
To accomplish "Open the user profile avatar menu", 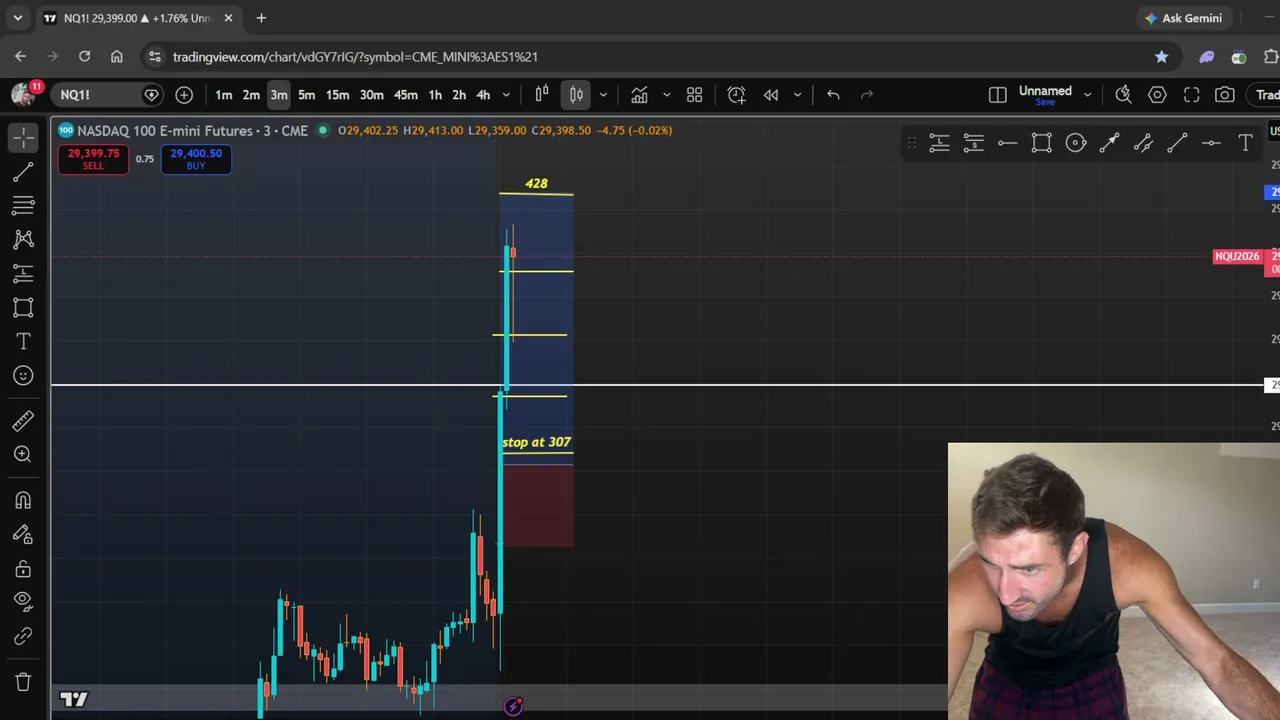I will click(x=22, y=95).
